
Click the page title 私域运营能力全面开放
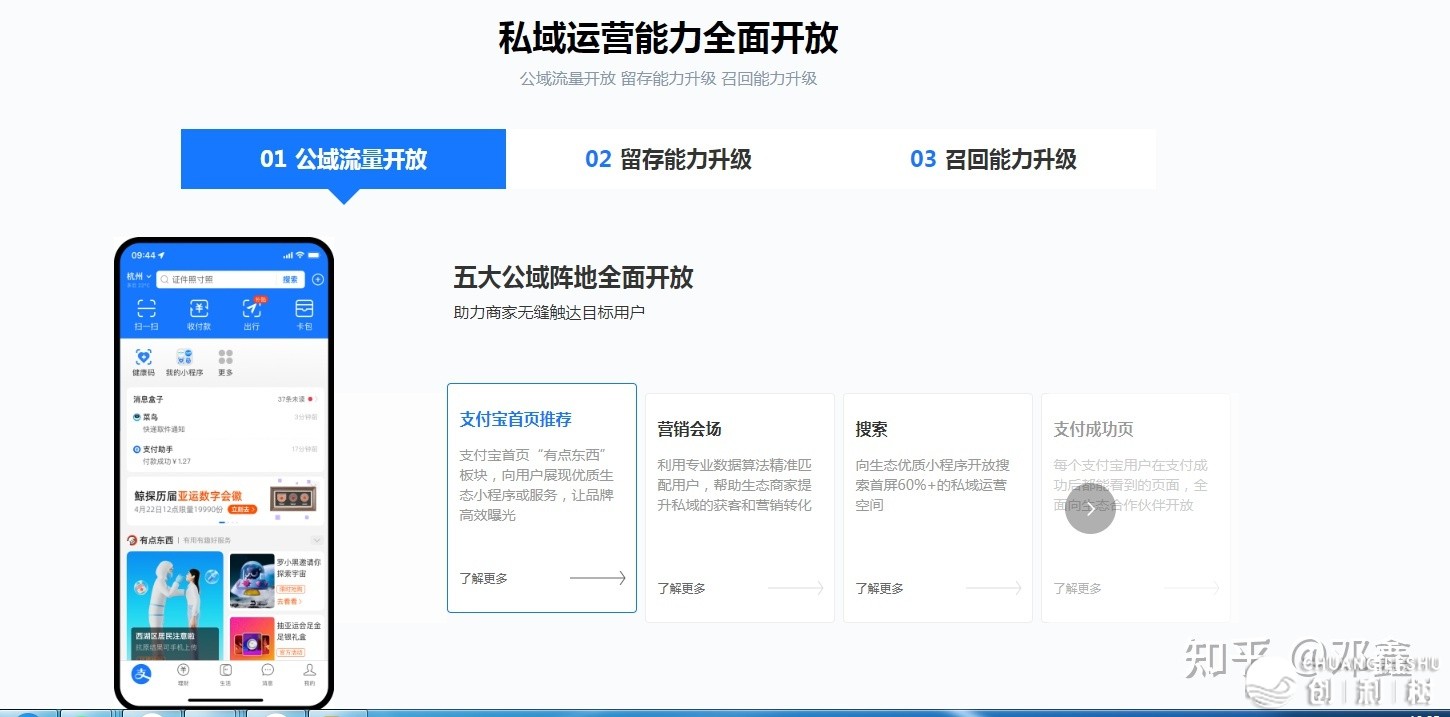click(x=668, y=38)
